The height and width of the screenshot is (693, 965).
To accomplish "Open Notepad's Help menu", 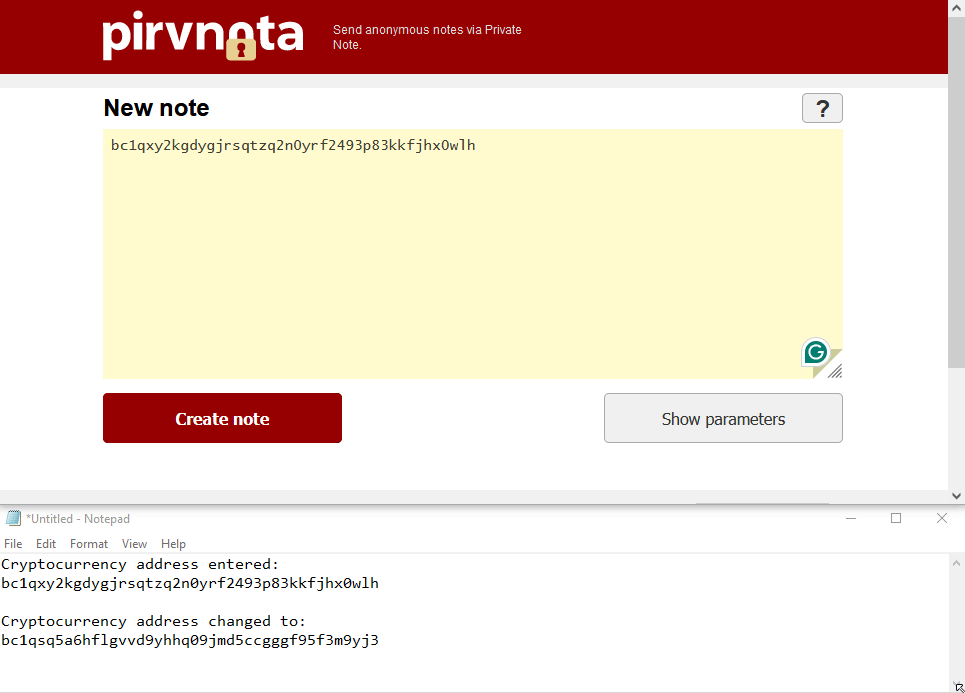I will coord(173,544).
